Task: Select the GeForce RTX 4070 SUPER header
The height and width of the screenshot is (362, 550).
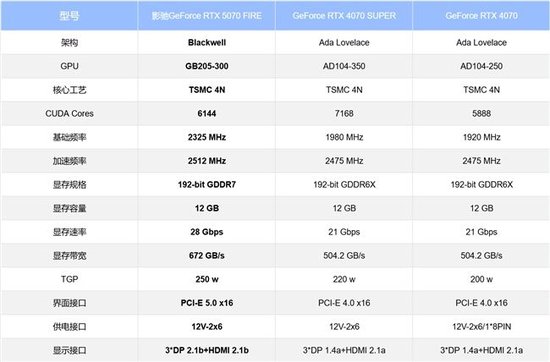Action: [344, 16]
